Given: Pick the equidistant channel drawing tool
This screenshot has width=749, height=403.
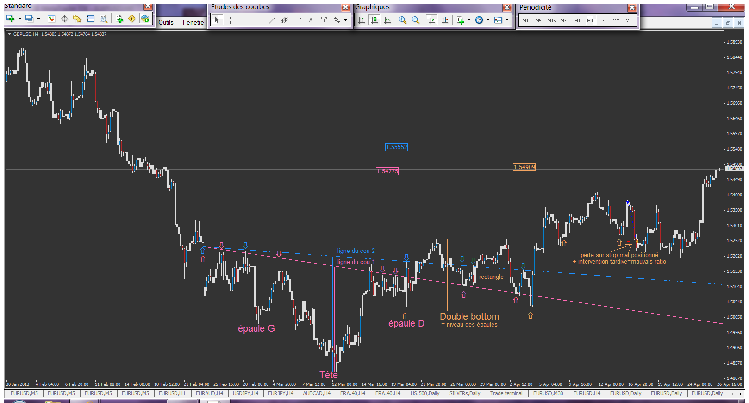Looking at the screenshot, I should click(x=284, y=20).
